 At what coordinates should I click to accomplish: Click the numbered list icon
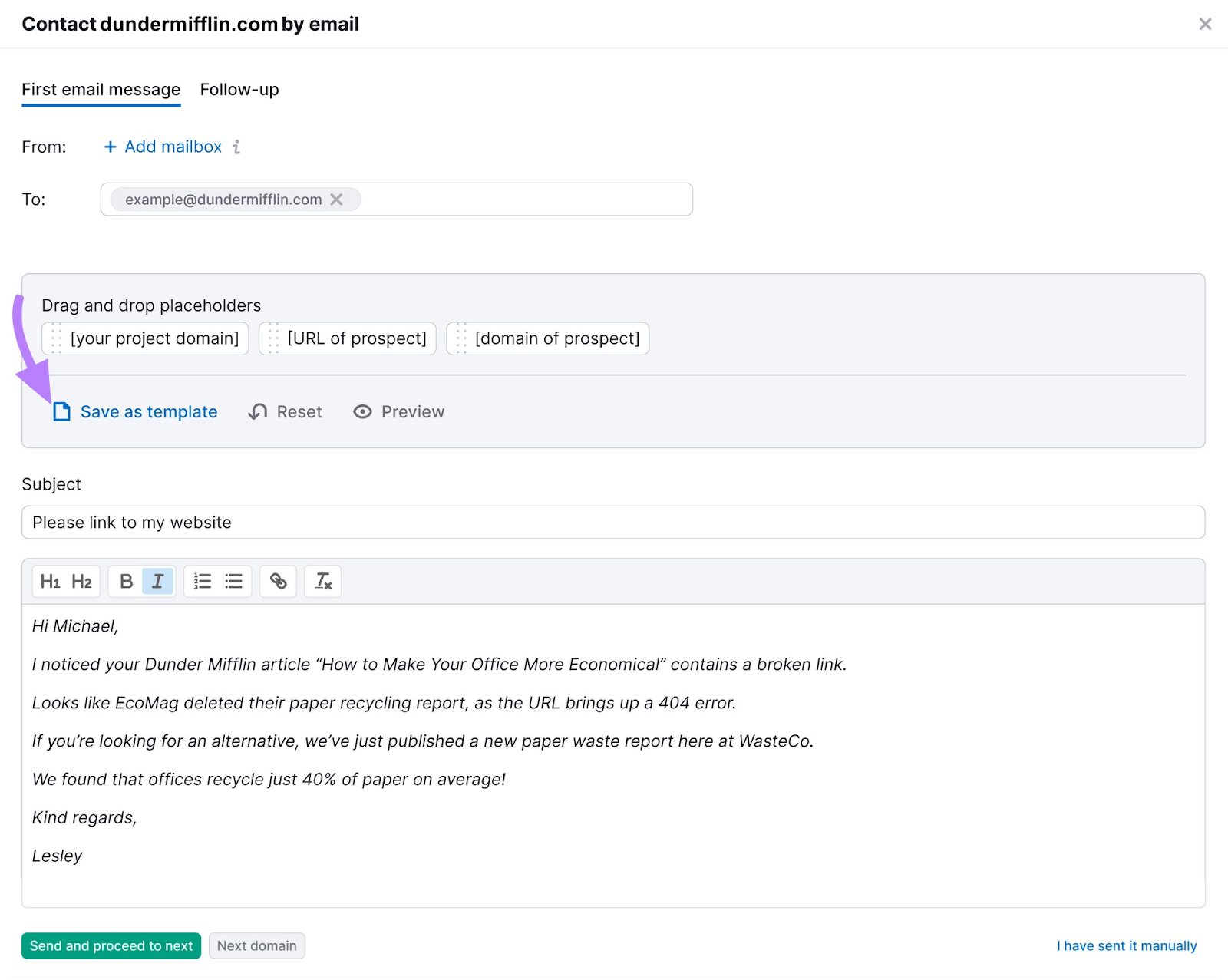202,581
